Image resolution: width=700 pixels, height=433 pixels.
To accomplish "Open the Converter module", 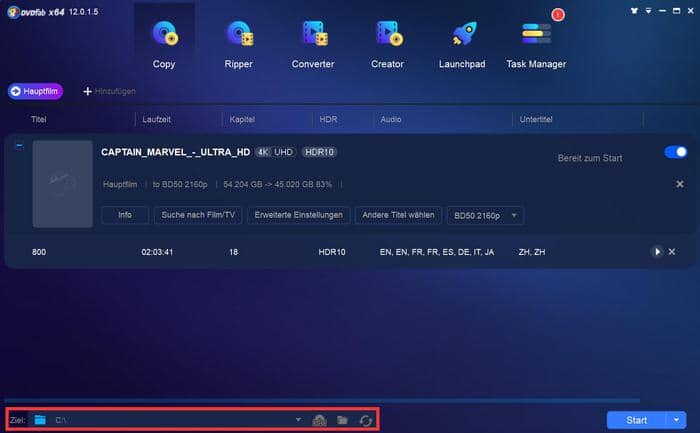I will point(313,44).
